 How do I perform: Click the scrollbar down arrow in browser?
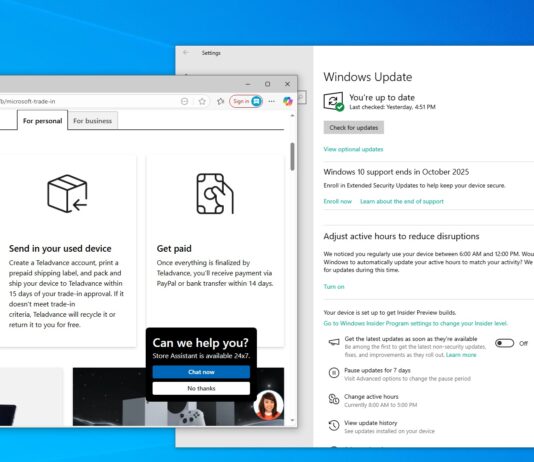pos(292,420)
